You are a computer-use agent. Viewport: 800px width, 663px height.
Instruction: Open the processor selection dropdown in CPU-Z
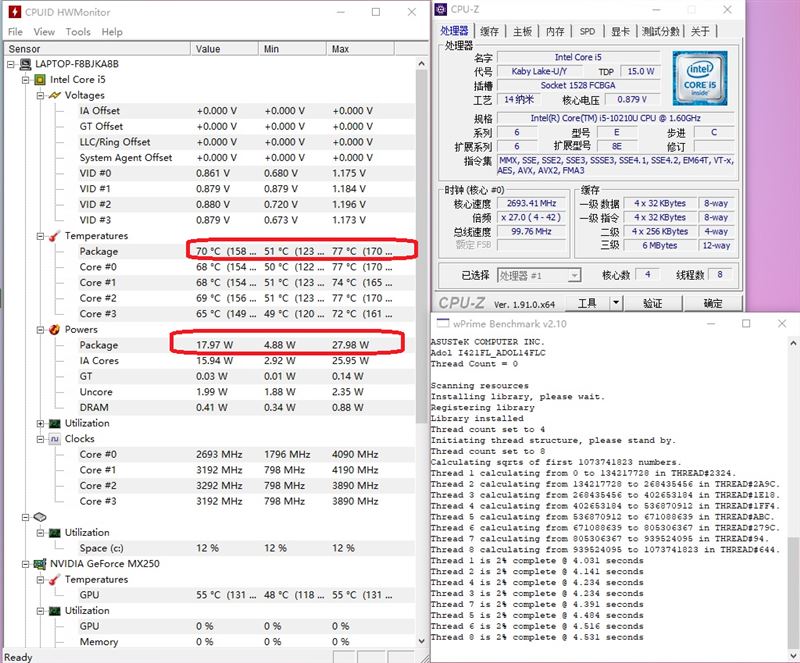coord(574,276)
